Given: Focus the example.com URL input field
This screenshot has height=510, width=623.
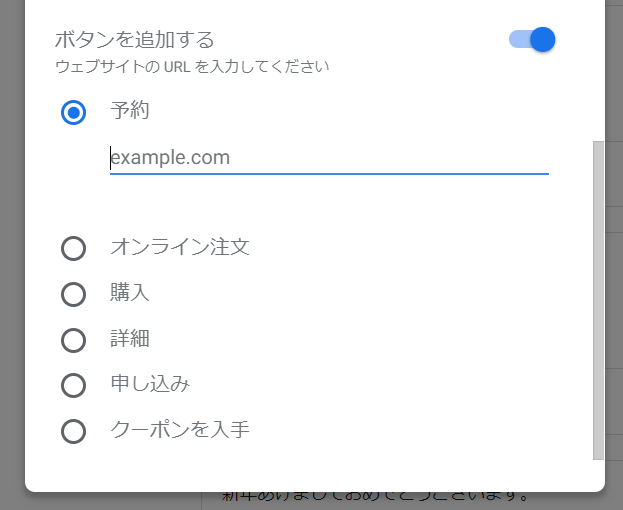Looking at the screenshot, I should pos(329,158).
